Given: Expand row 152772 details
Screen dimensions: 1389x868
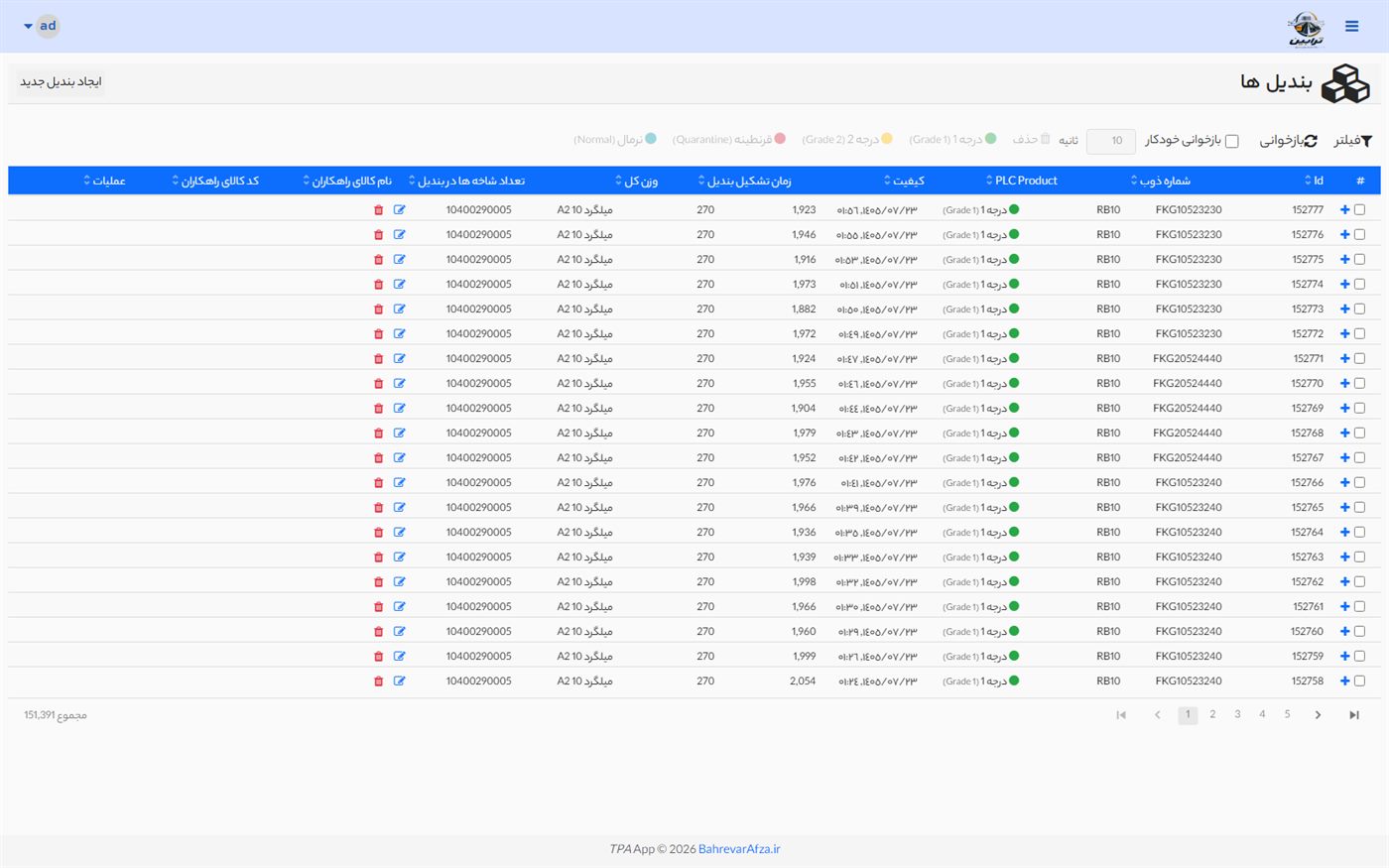Looking at the screenshot, I should click(x=1344, y=333).
